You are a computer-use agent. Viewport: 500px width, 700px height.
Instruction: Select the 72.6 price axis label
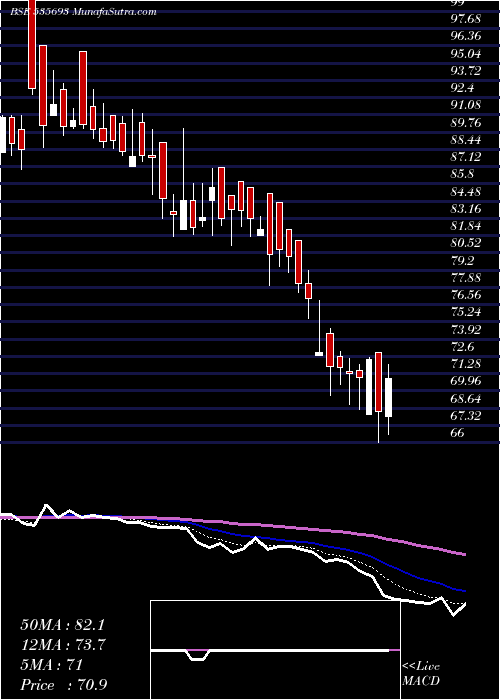(462, 346)
